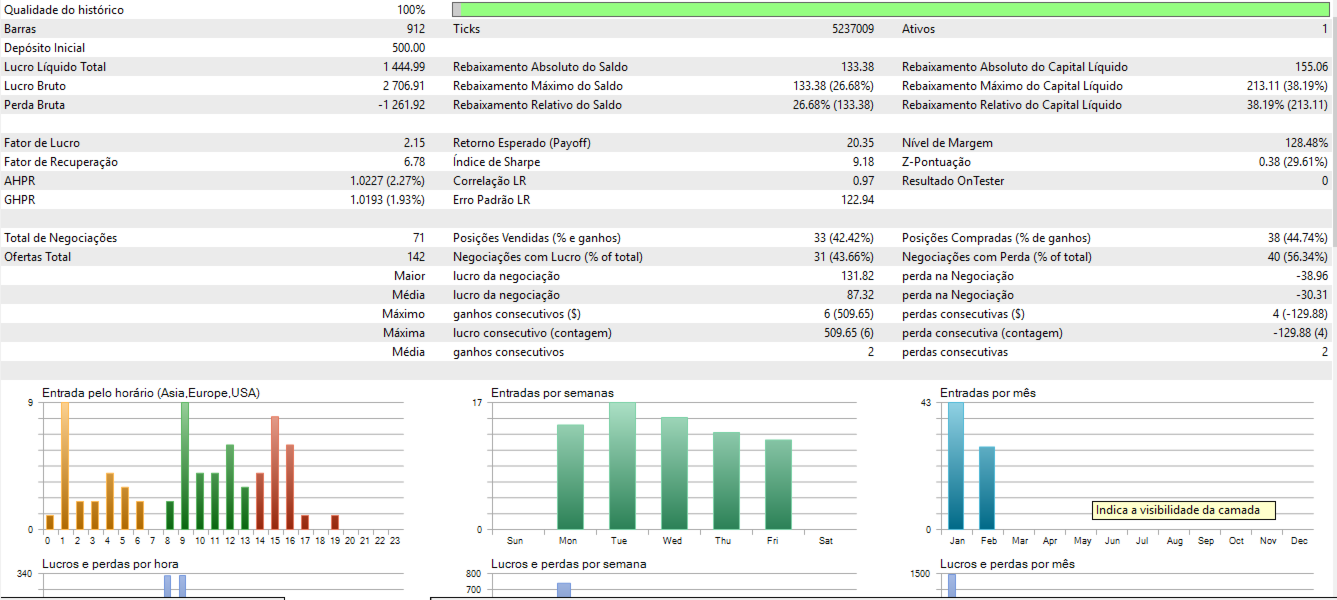
Task: Select Posições Vendidas value 33 (42.42%)
Action: click(844, 238)
